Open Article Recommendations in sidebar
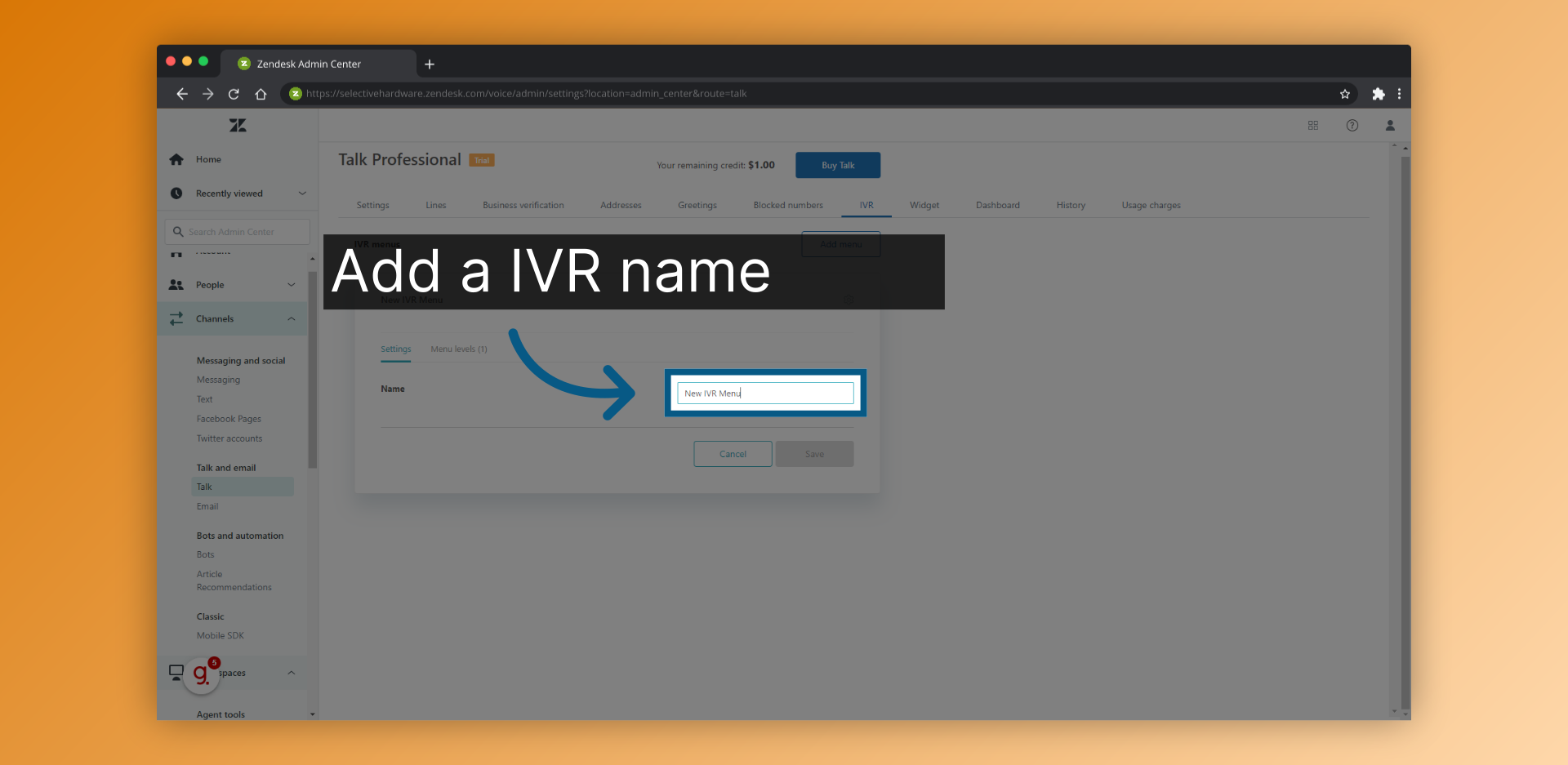Image resolution: width=1568 pixels, height=765 pixels. click(234, 580)
